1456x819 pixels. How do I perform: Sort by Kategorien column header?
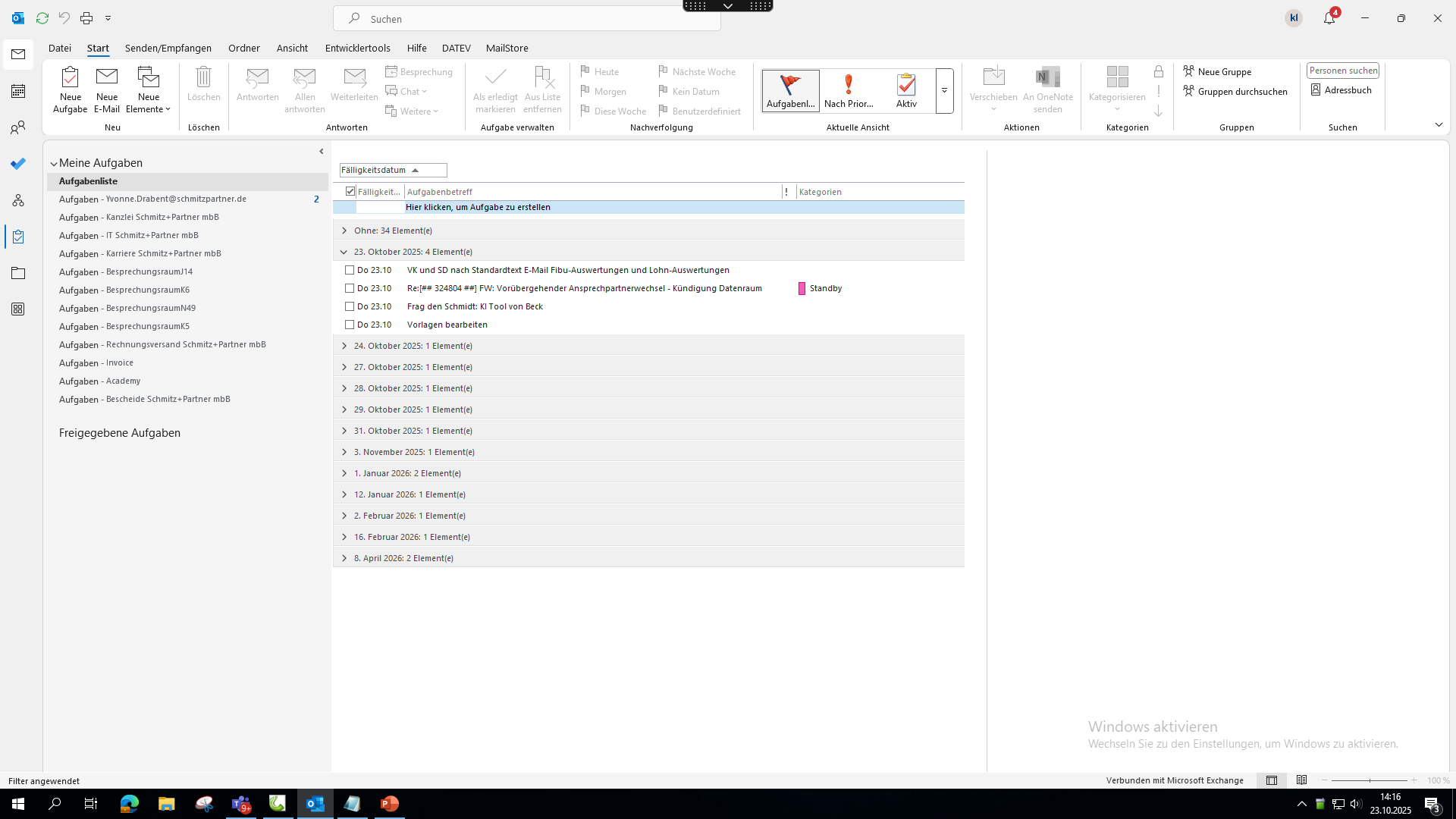click(x=880, y=192)
